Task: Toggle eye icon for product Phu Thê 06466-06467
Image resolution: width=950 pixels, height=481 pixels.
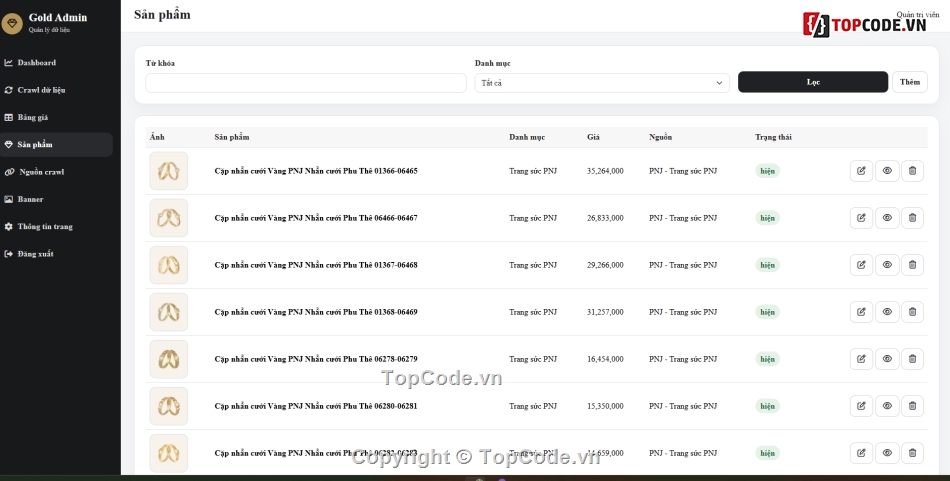Action: (887, 218)
